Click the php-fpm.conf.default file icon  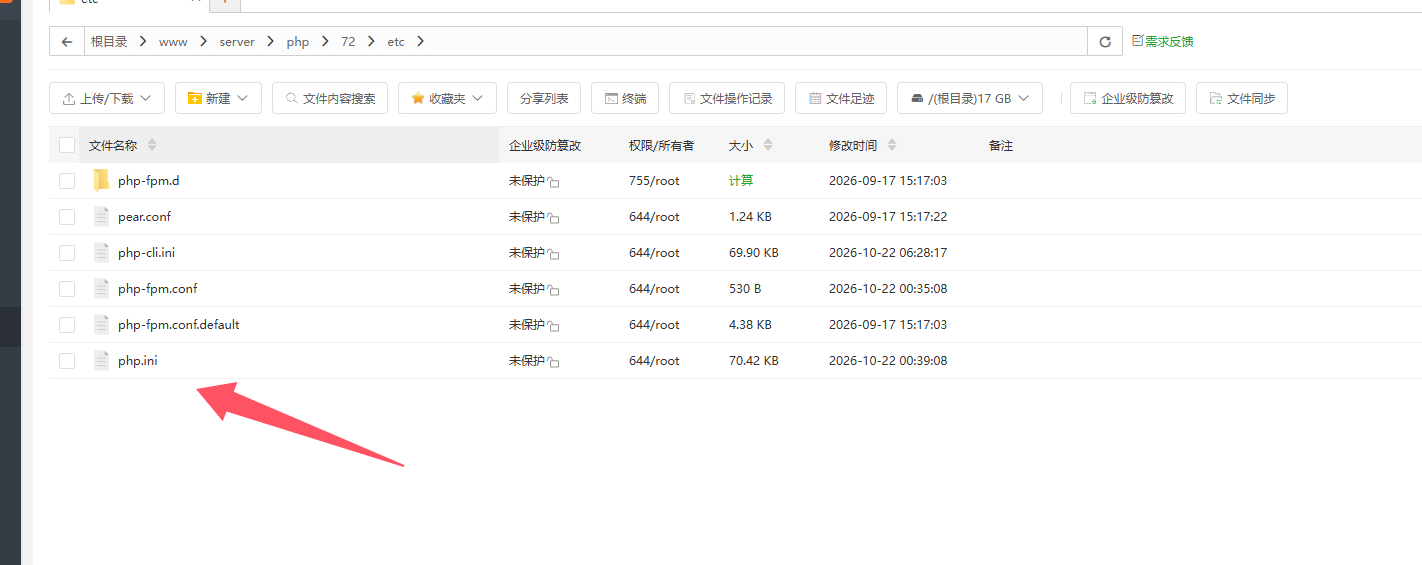coord(101,324)
